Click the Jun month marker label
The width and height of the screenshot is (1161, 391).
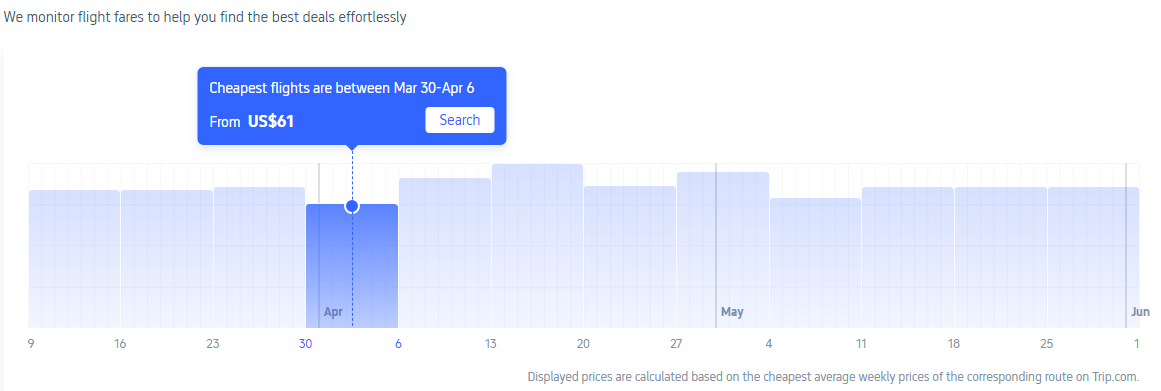1140,312
